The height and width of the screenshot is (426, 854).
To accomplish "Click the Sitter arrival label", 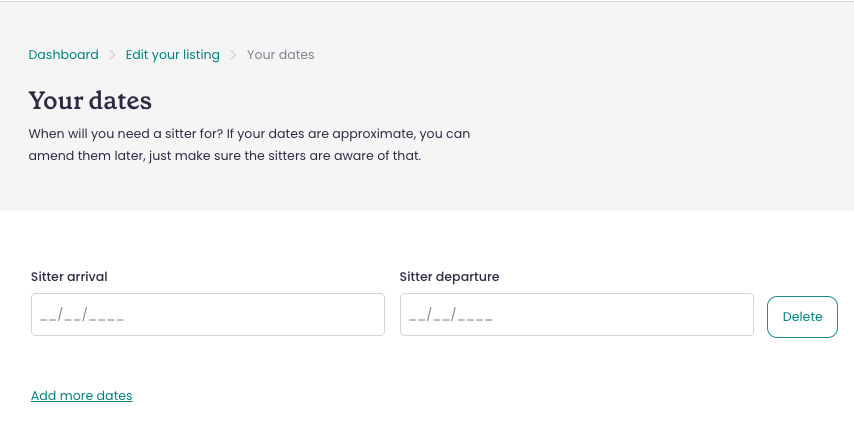I will 69,276.
